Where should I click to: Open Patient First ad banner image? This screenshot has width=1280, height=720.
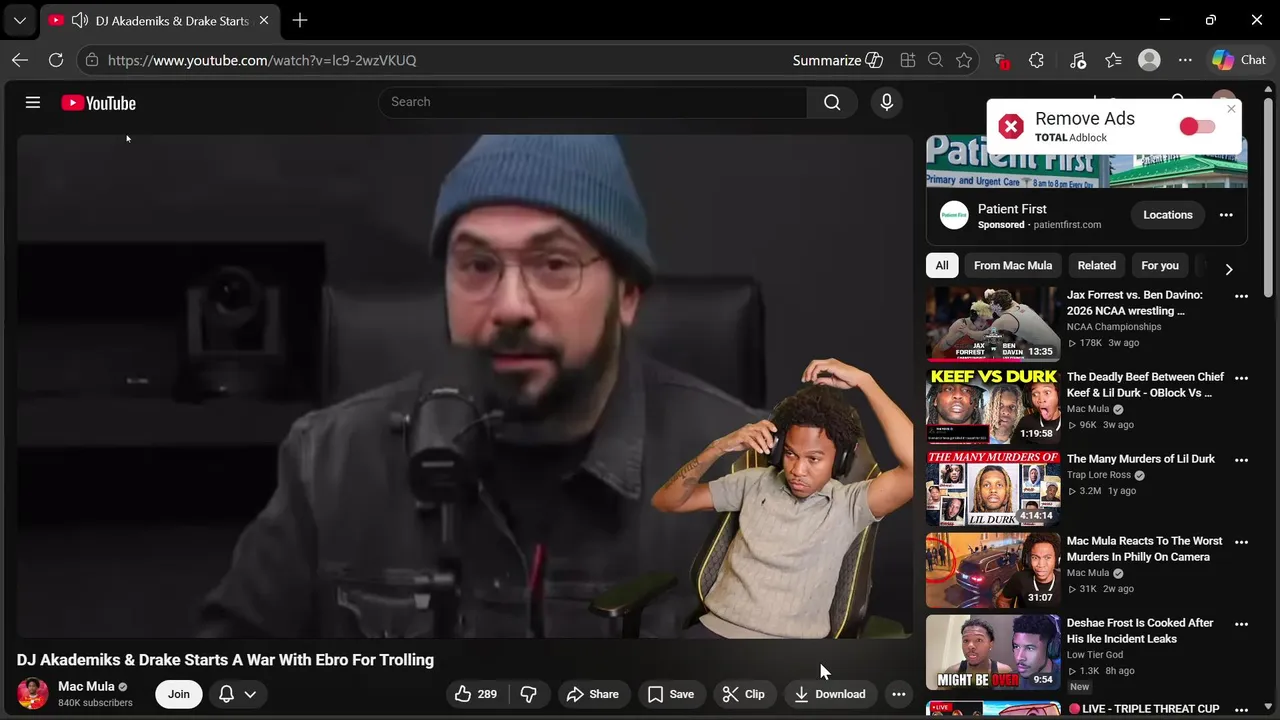click(1086, 162)
